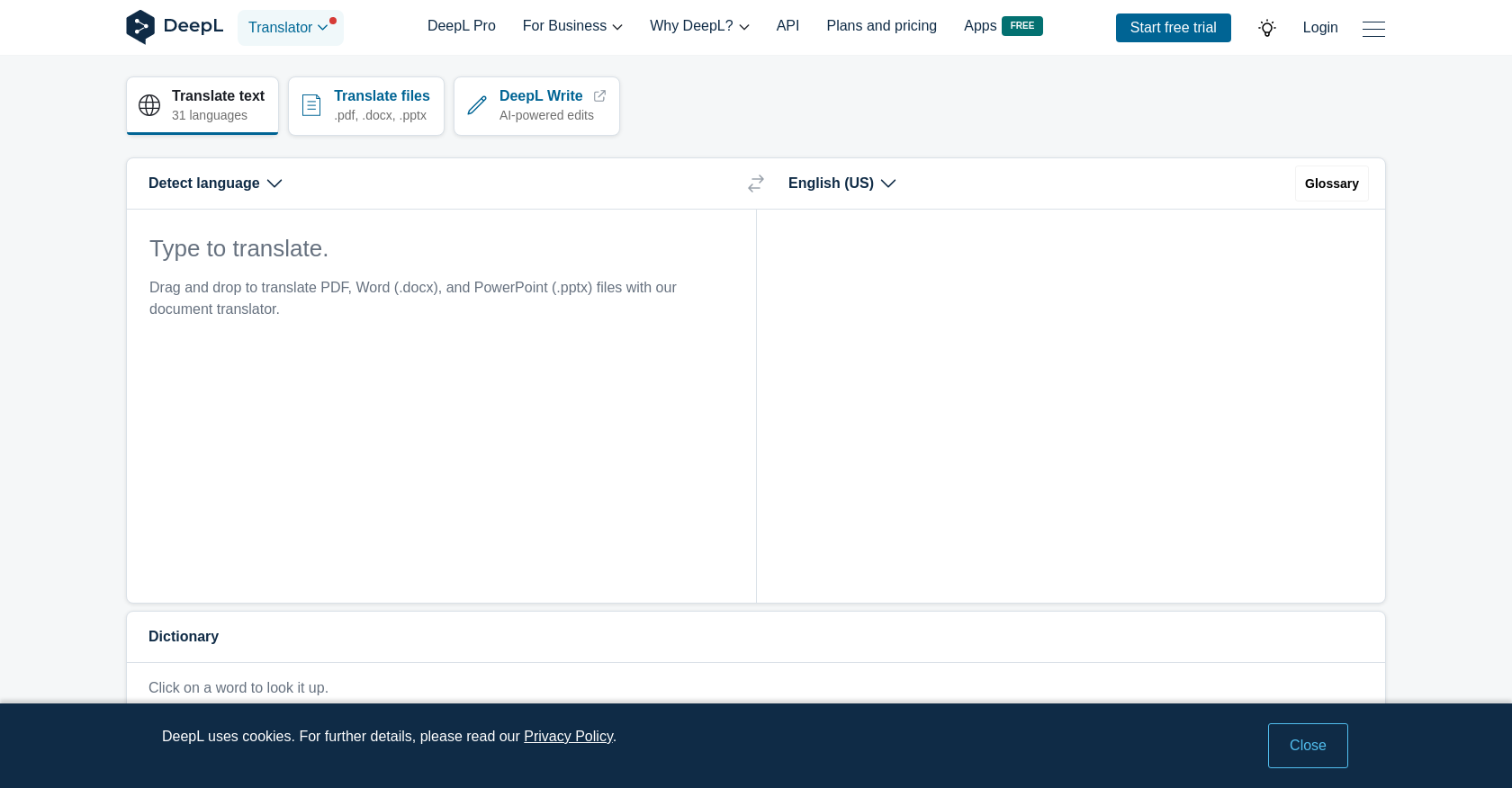Open the For Business menu
The width and height of the screenshot is (1512, 788).
(x=572, y=26)
